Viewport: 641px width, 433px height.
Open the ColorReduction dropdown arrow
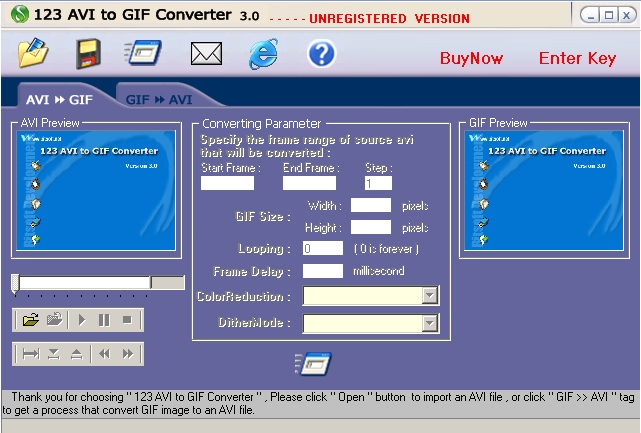430,295
